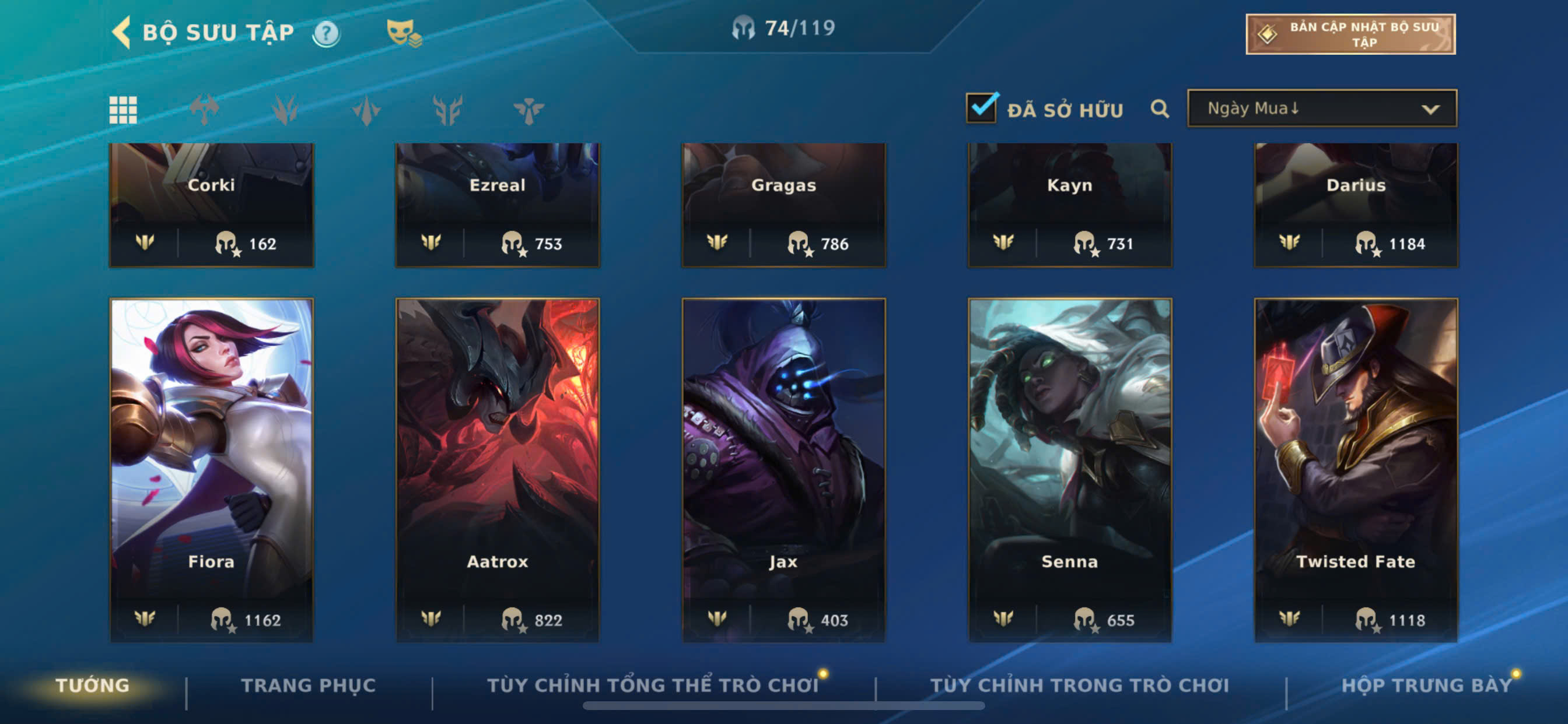The width and height of the screenshot is (1568, 724).
Task: Go back using Bộ Sưu Tập arrow
Action: point(122,32)
